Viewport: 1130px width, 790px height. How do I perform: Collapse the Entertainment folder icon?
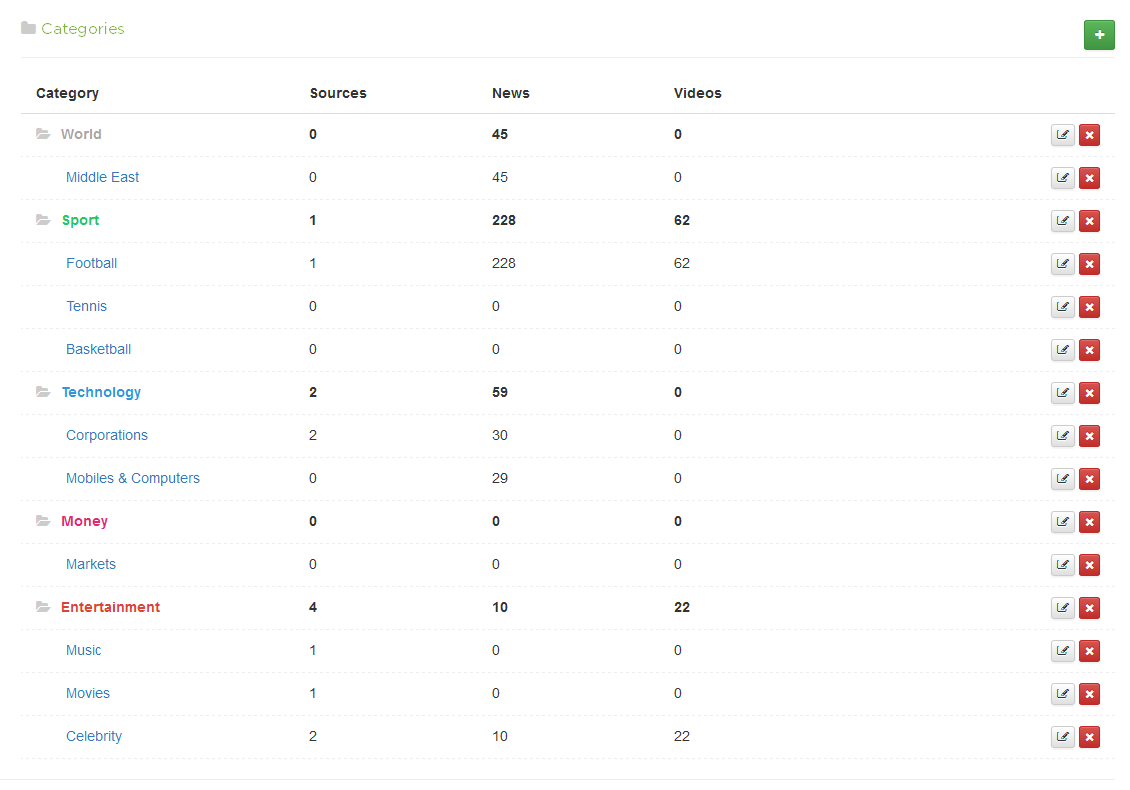pos(43,607)
